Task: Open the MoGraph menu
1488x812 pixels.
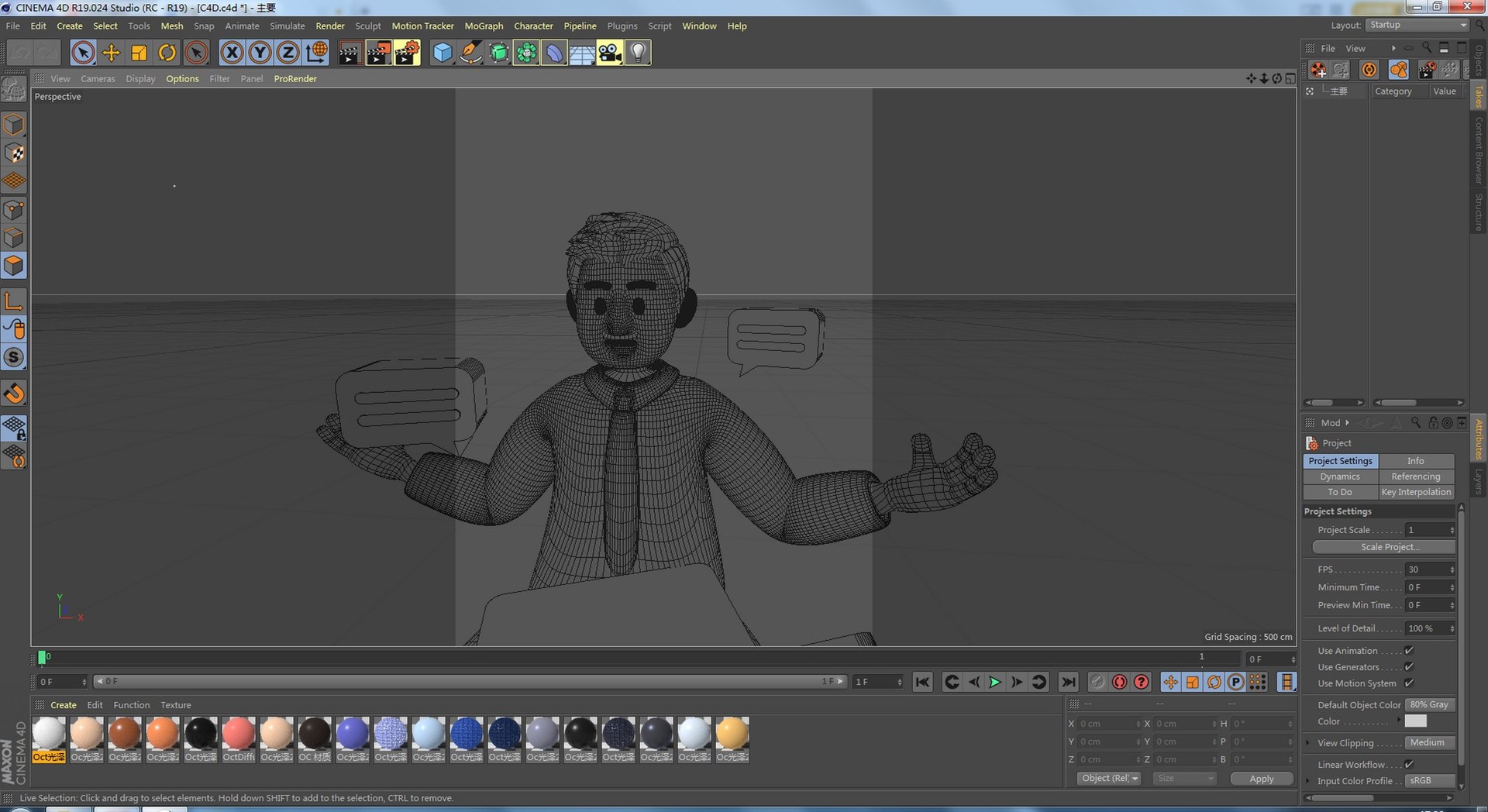Action: click(484, 26)
